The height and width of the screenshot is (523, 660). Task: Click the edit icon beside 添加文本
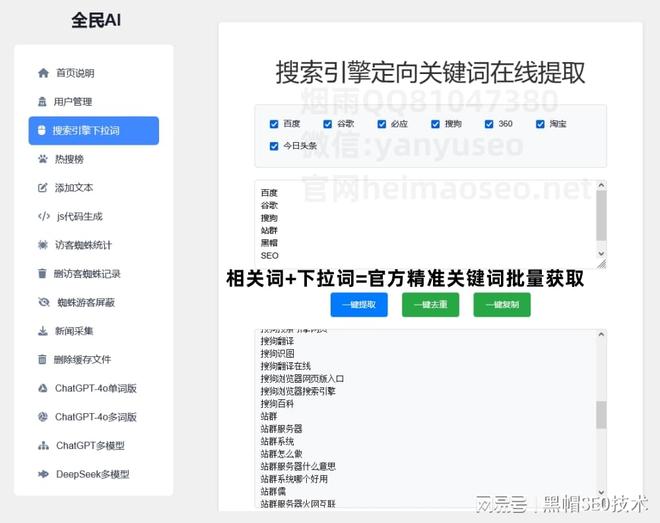pos(42,188)
